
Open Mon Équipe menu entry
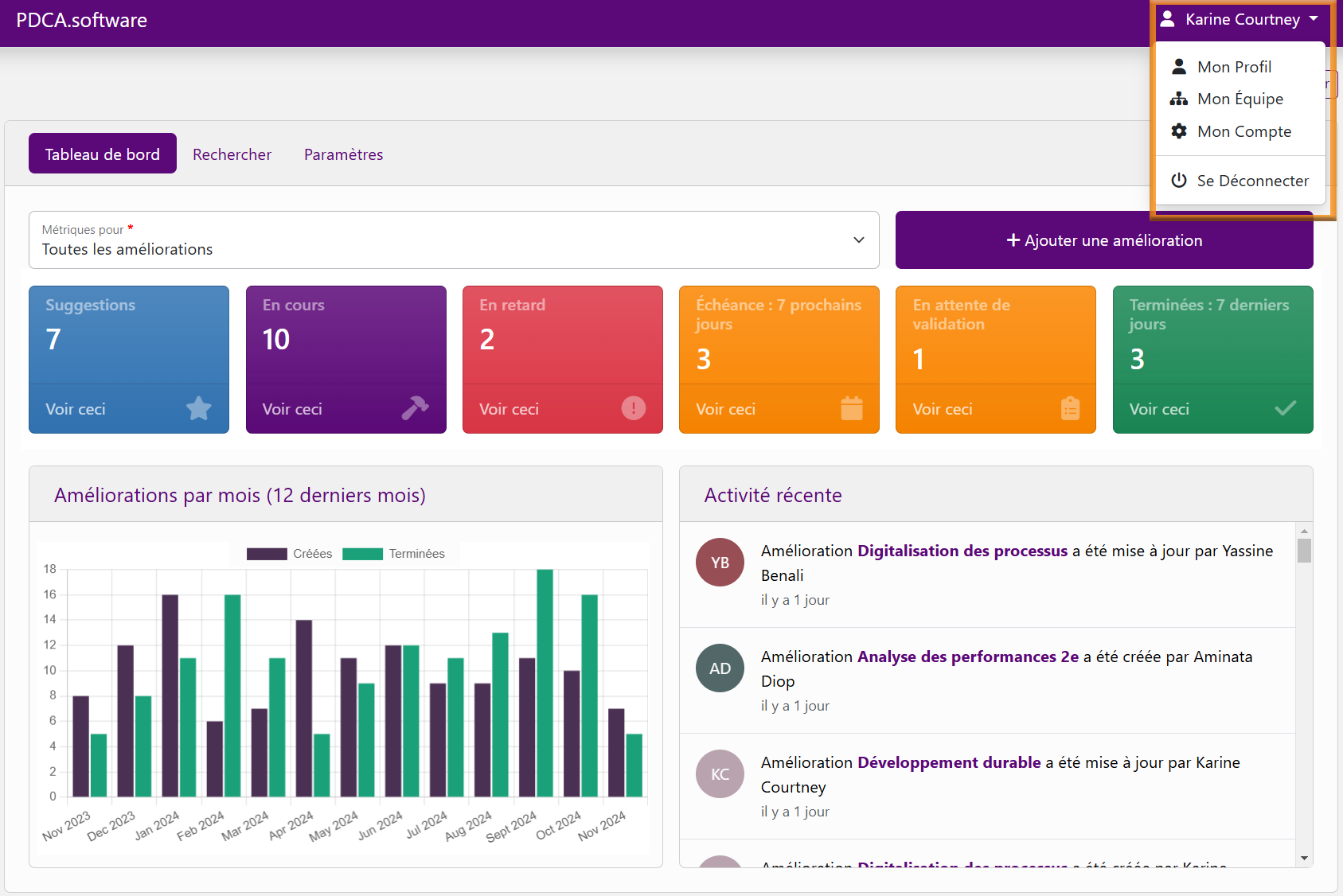[1240, 99]
